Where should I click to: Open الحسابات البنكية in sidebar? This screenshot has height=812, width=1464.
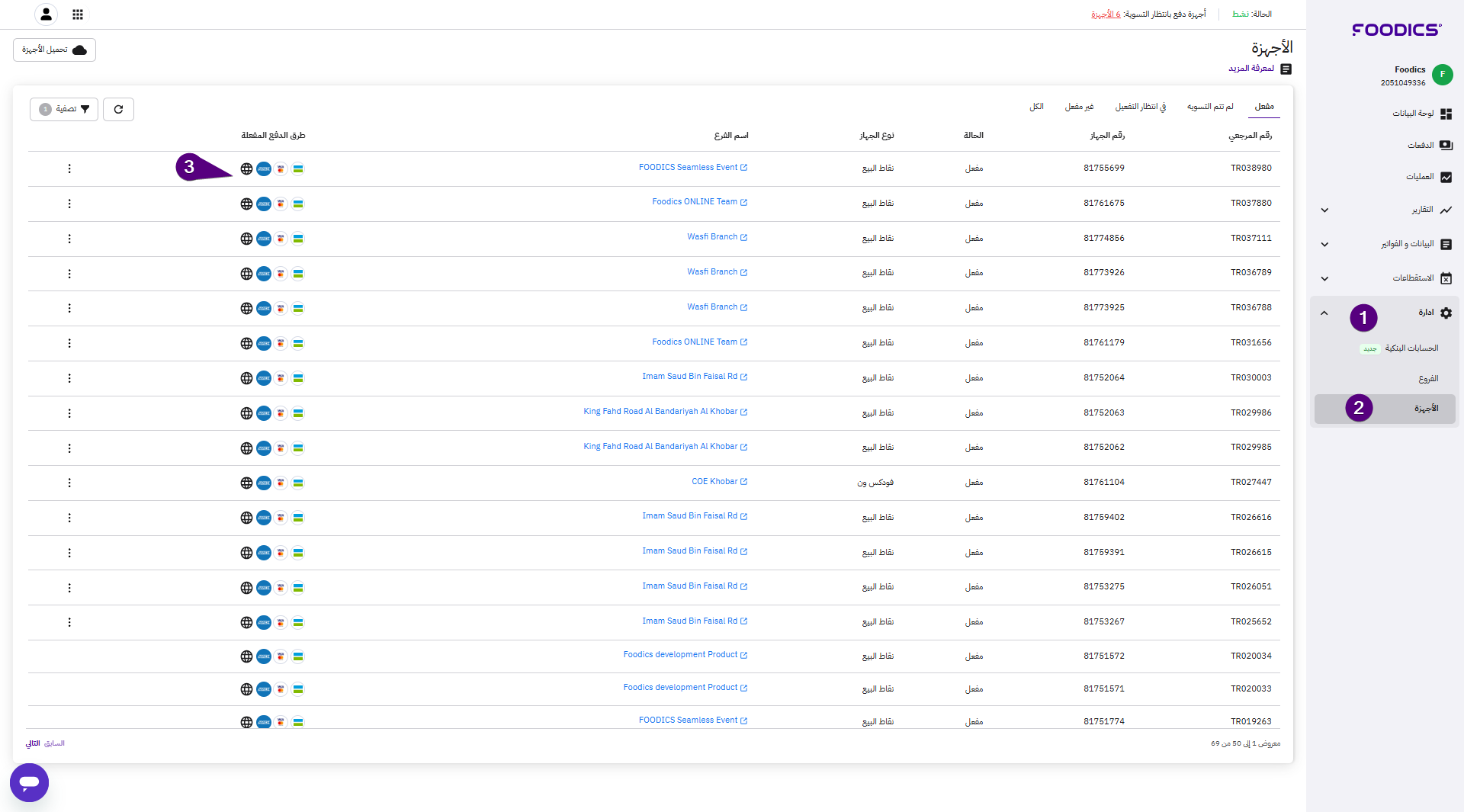pyautogui.click(x=1411, y=348)
